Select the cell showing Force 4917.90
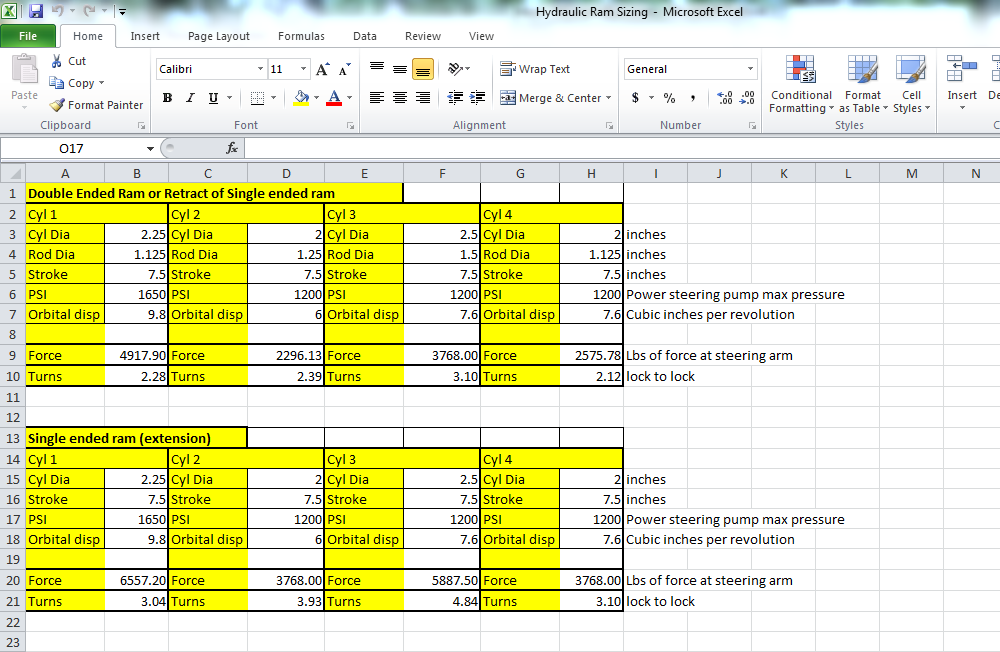The image size is (1000, 652). click(136, 355)
